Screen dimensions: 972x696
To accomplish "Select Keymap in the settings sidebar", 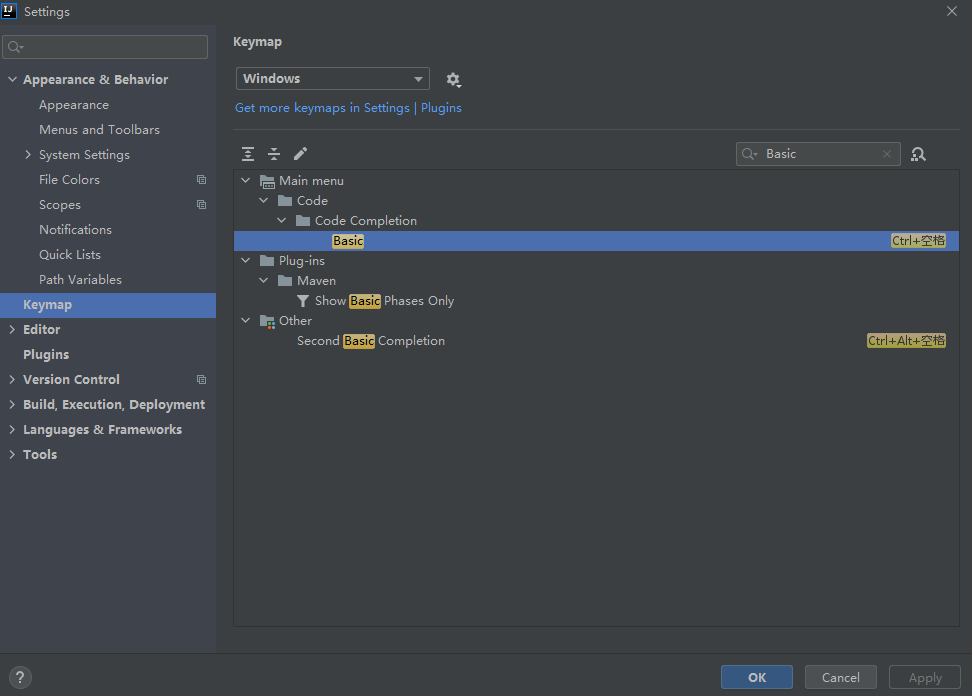I will (x=108, y=305).
